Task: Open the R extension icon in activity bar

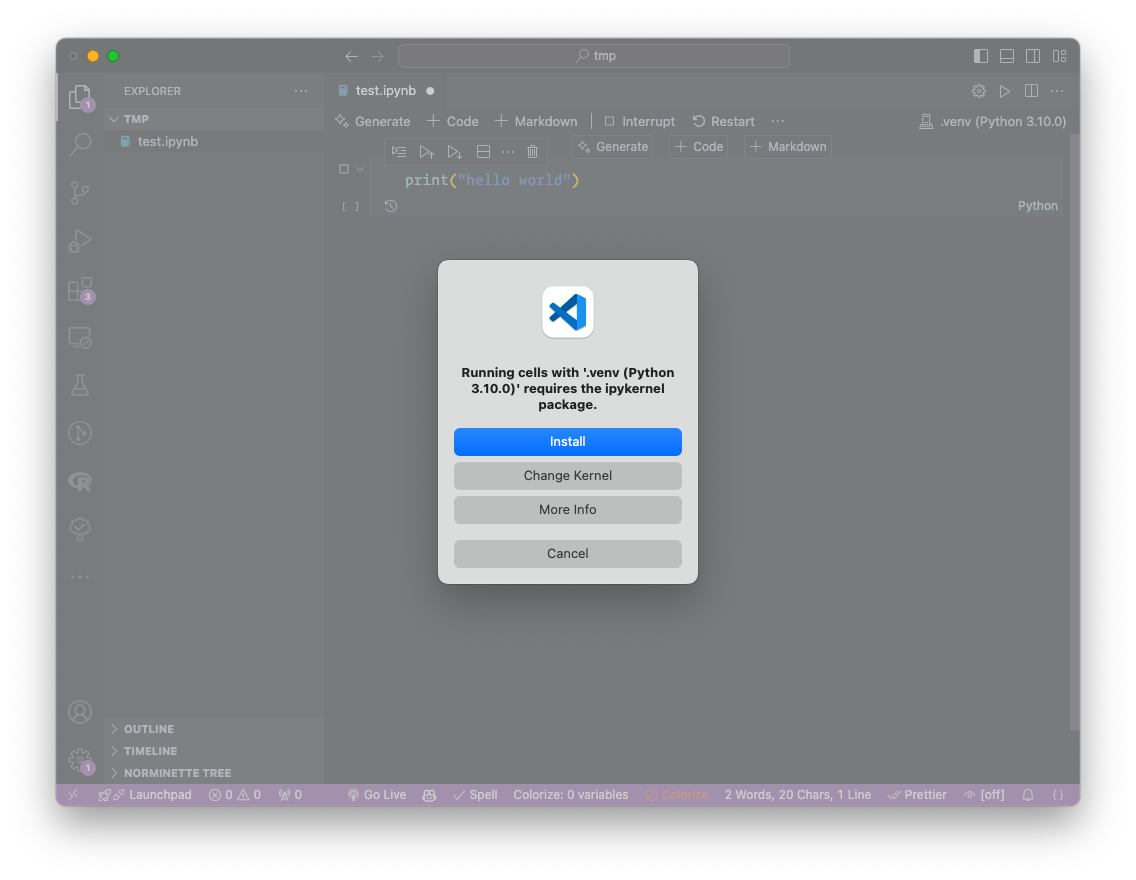Action: (80, 481)
